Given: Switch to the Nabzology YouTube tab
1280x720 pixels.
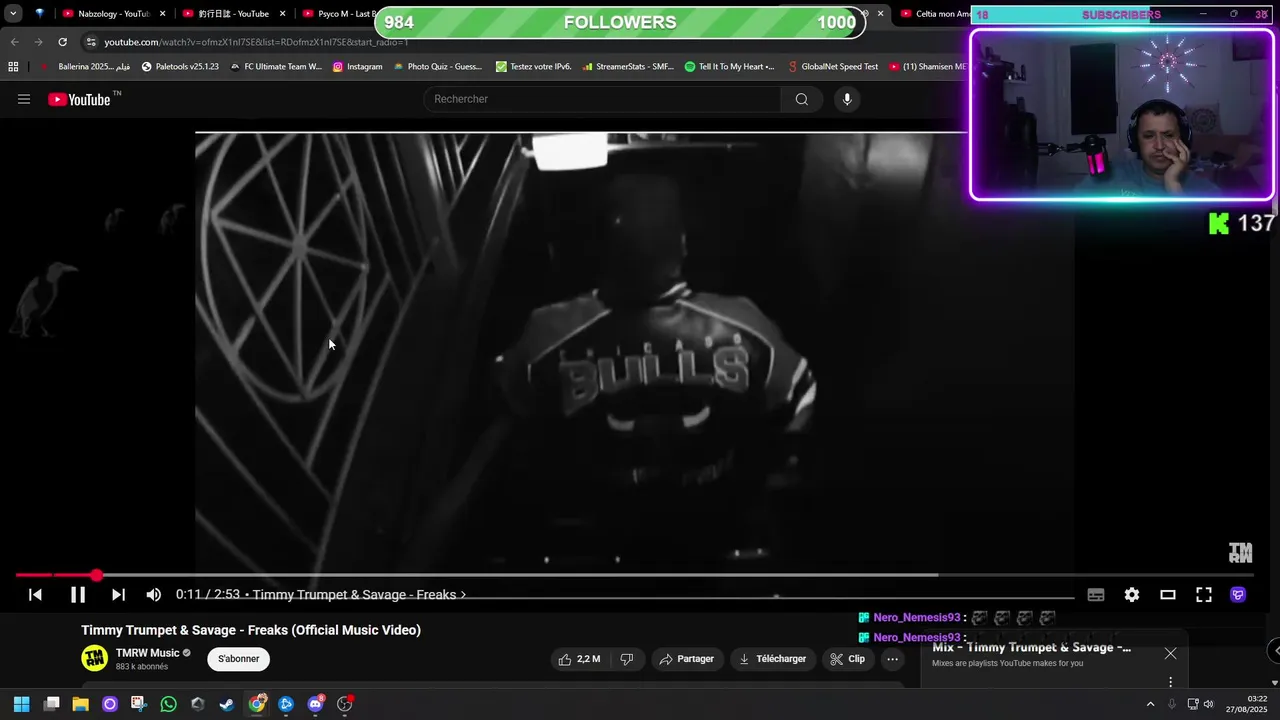Looking at the screenshot, I should (106, 14).
